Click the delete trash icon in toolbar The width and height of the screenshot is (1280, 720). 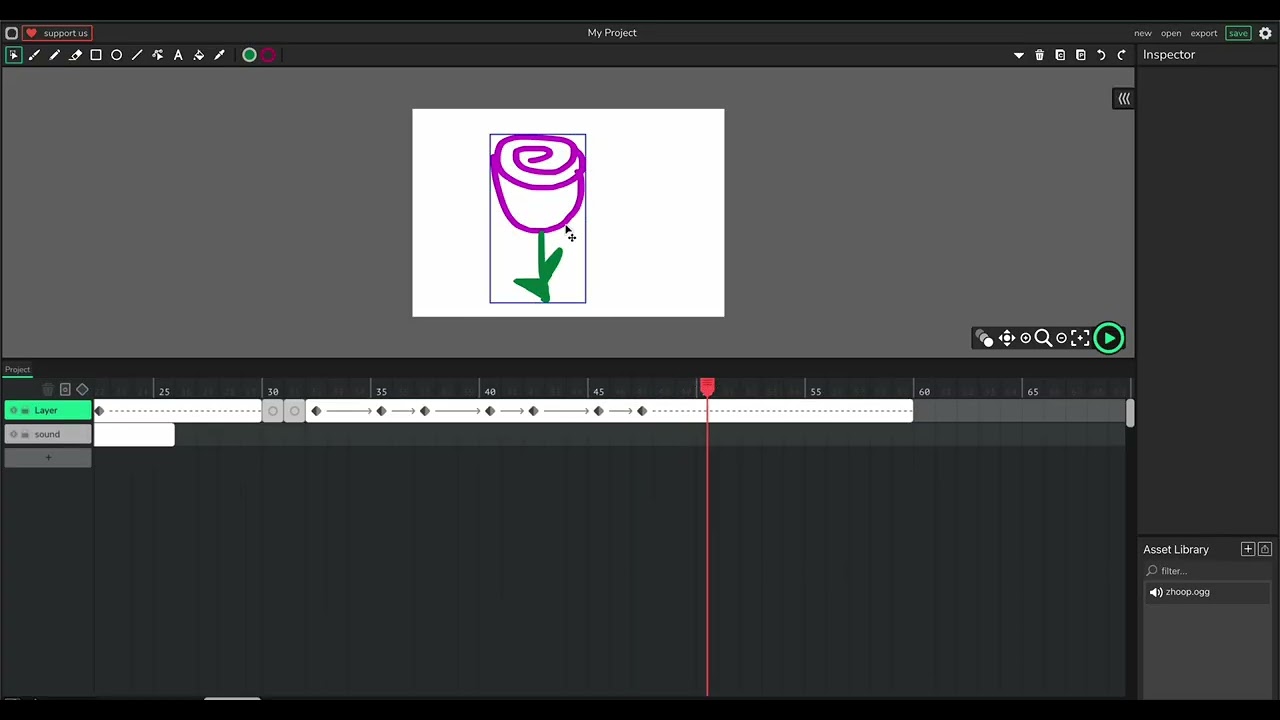click(1039, 55)
